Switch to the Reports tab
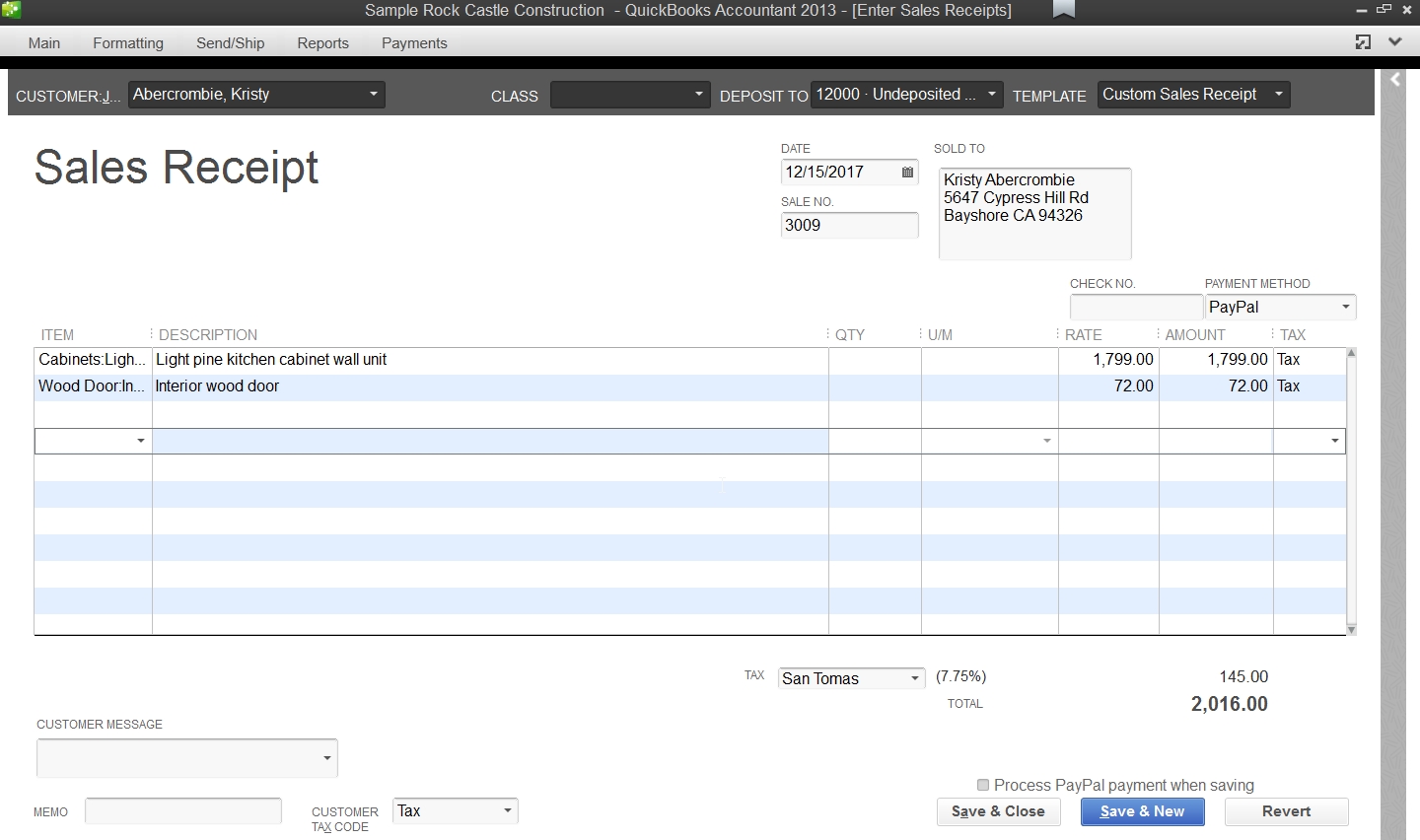1420x840 pixels. point(323,43)
